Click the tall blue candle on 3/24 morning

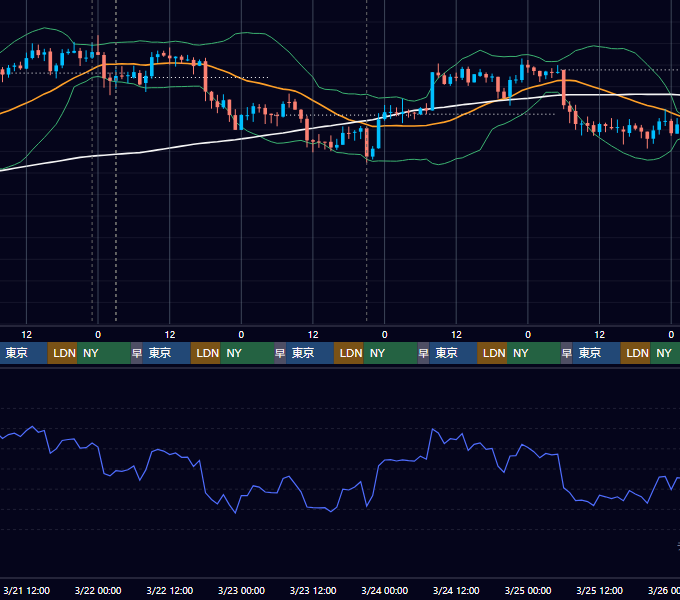[x=432, y=91]
